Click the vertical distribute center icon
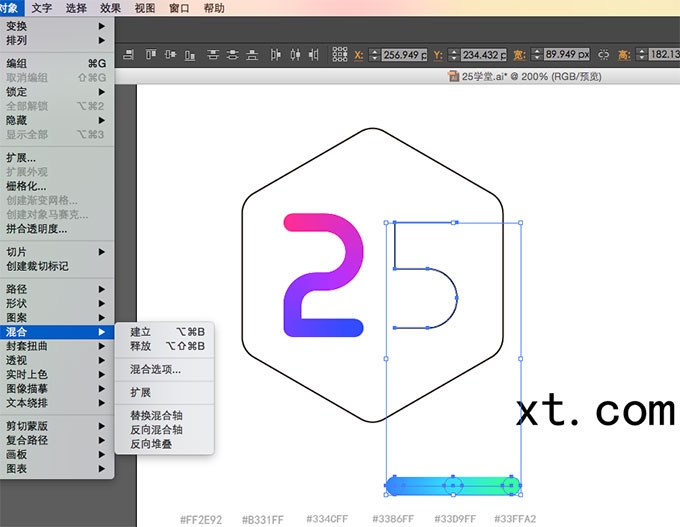This screenshot has height=527, width=680. pyautogui.click(x=232, y=55)
